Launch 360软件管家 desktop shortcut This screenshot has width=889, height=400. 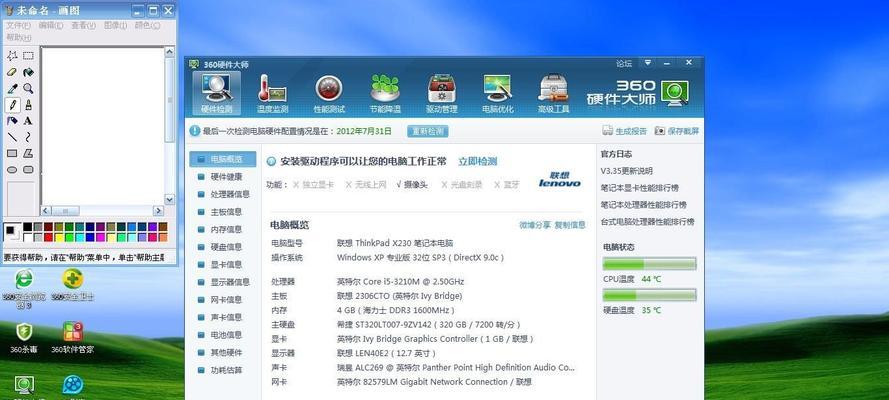pos(73,338)
